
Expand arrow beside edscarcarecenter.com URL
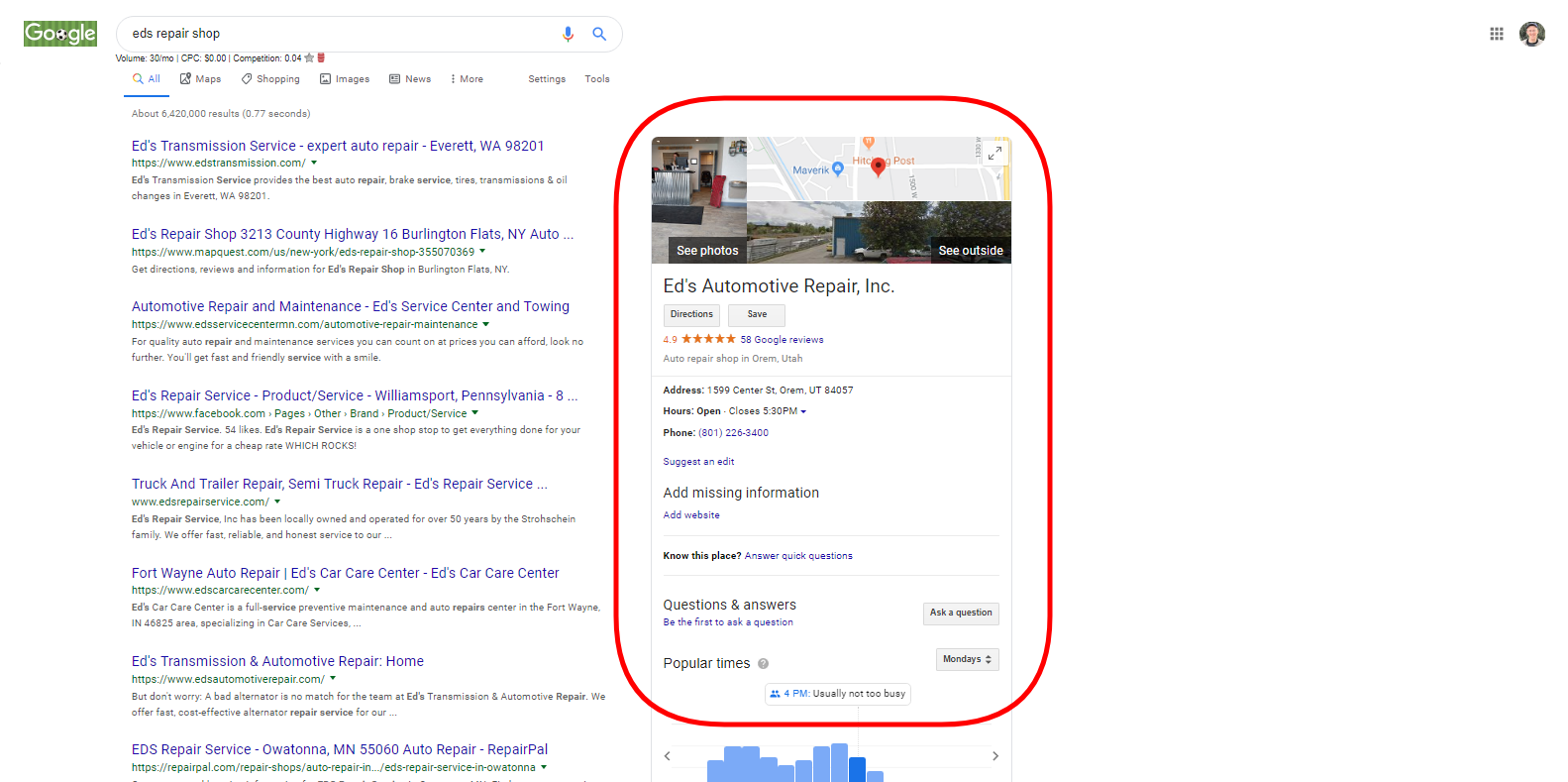coord(317,590)
